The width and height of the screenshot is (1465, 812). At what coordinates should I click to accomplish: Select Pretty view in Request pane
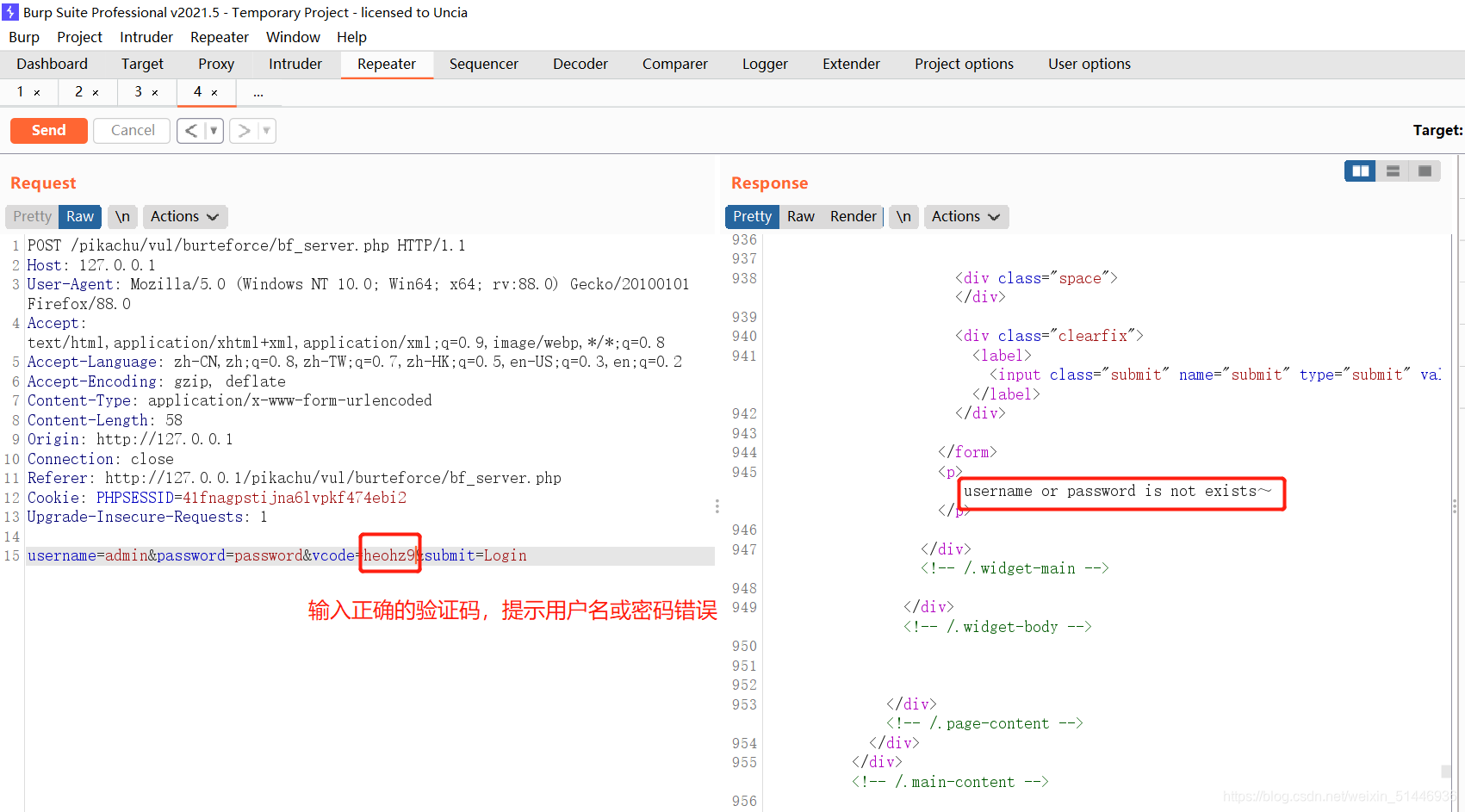32,217
